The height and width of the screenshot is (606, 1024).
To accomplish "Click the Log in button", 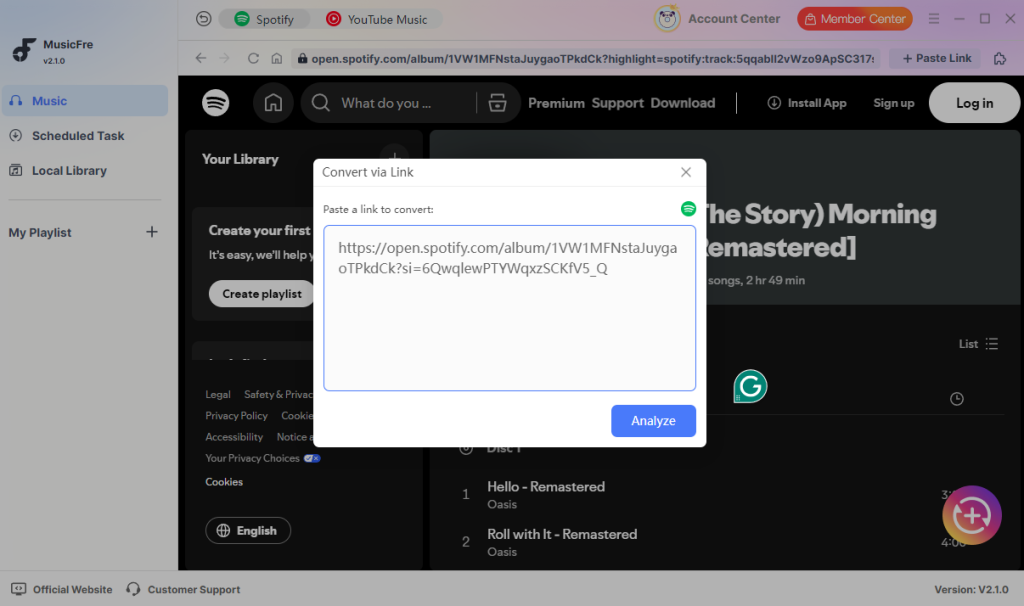I will click(974, 103).
